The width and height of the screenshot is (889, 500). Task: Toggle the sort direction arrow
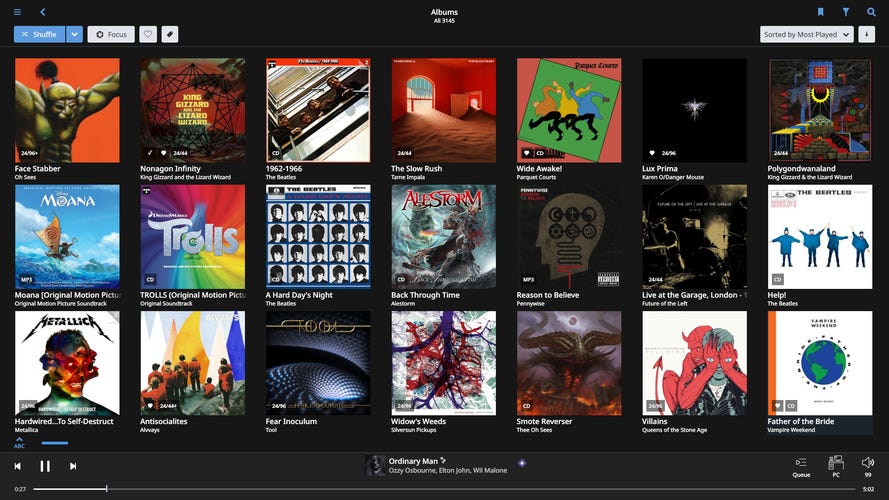tap(866, 35)
